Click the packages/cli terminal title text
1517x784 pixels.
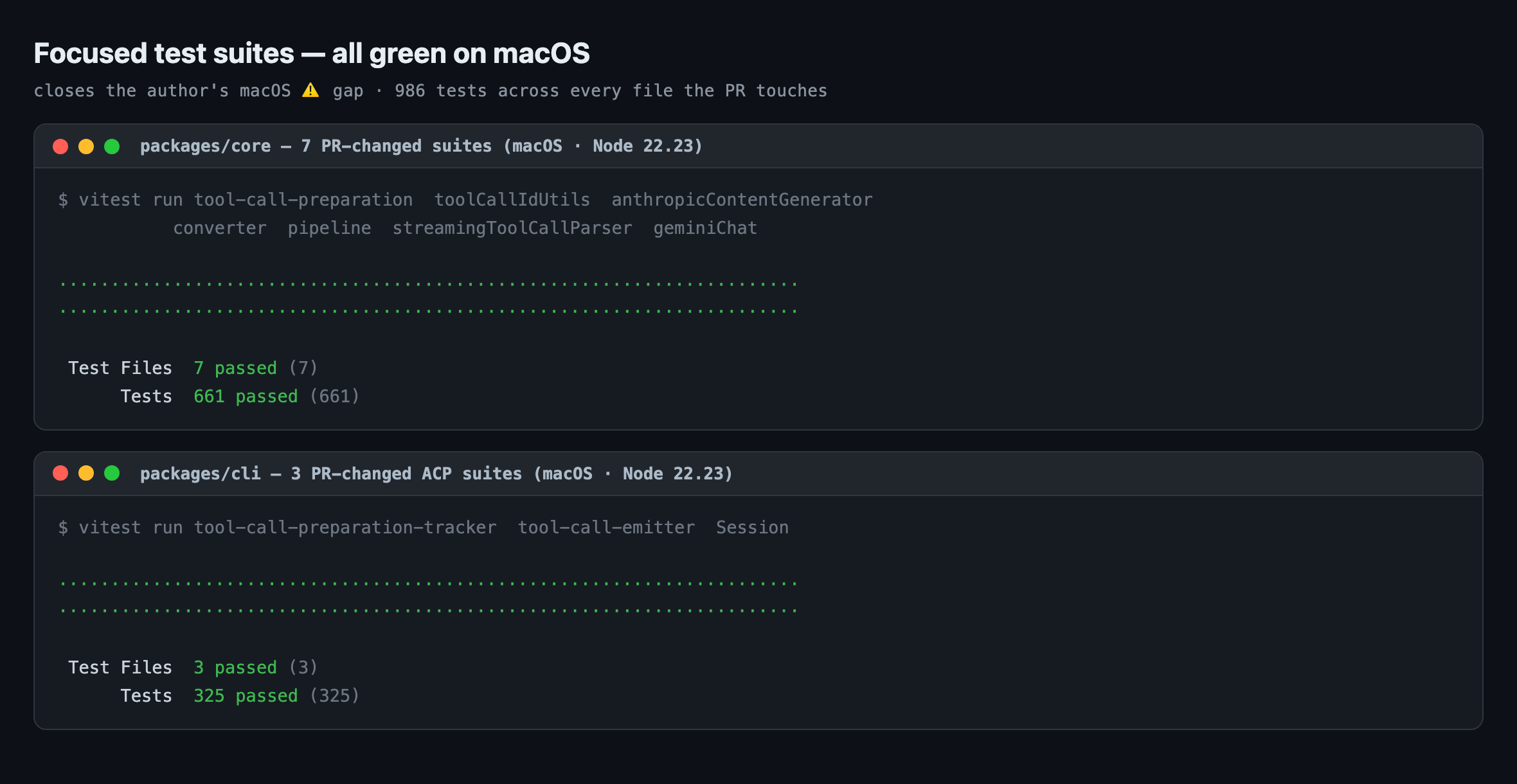tap(436, 474)
